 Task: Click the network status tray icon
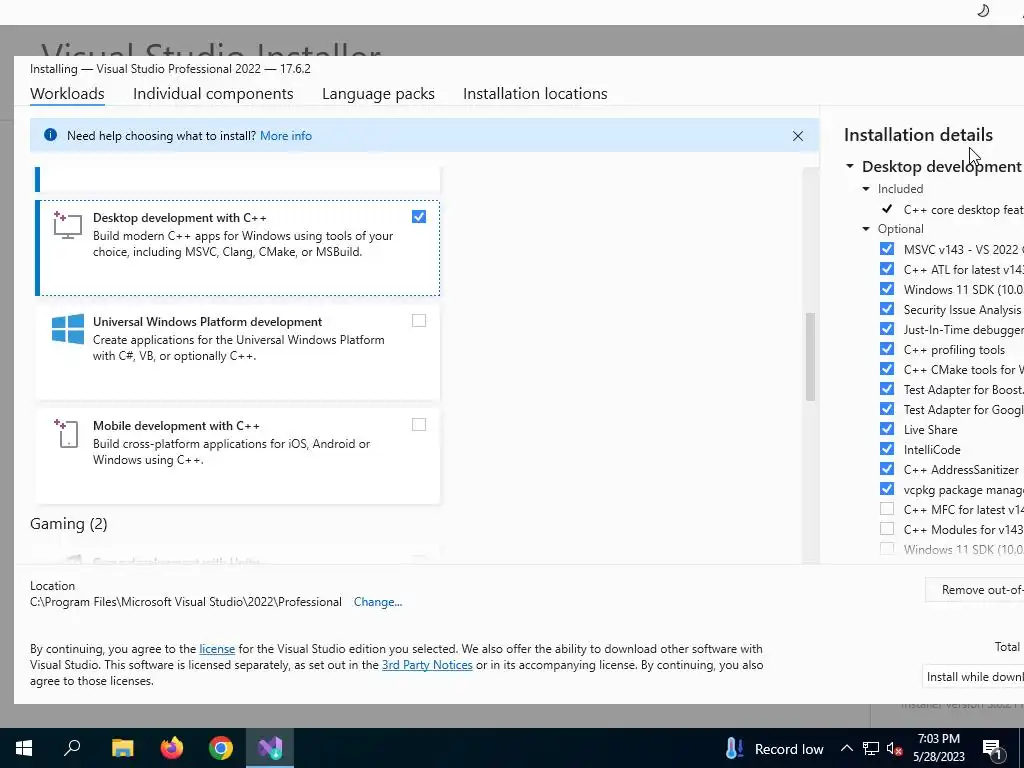(871, 748)
